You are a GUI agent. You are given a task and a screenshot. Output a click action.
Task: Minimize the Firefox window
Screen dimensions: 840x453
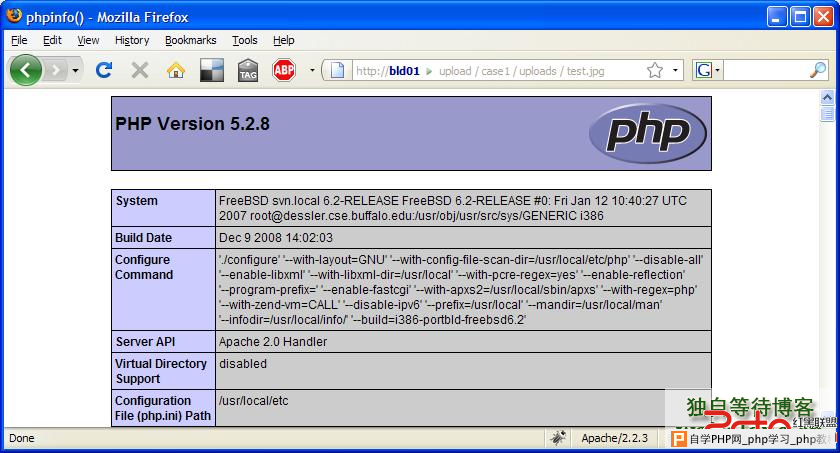pos(776,17)
